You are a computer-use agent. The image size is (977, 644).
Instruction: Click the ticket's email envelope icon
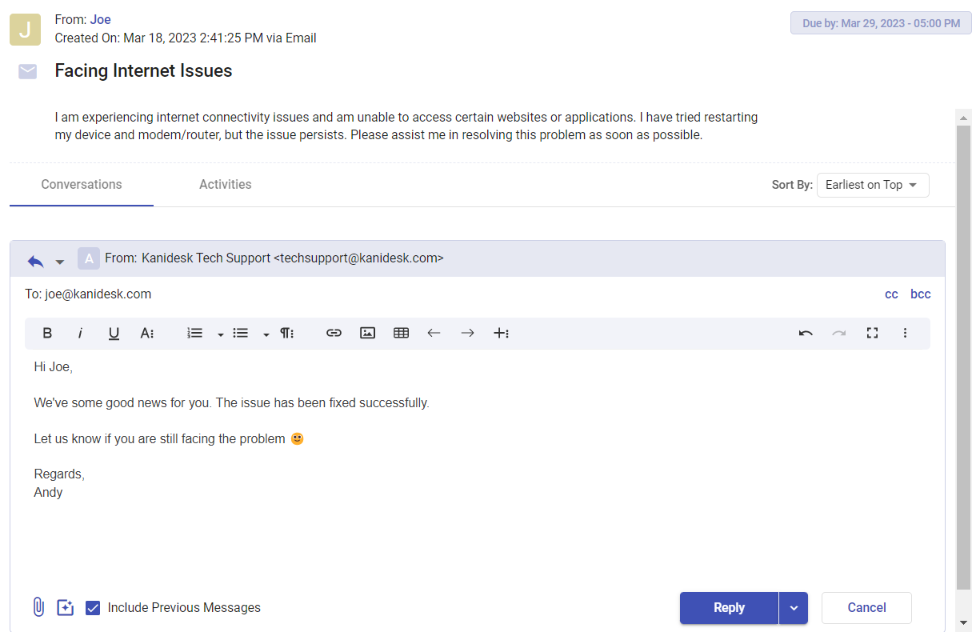coord(27,72)
